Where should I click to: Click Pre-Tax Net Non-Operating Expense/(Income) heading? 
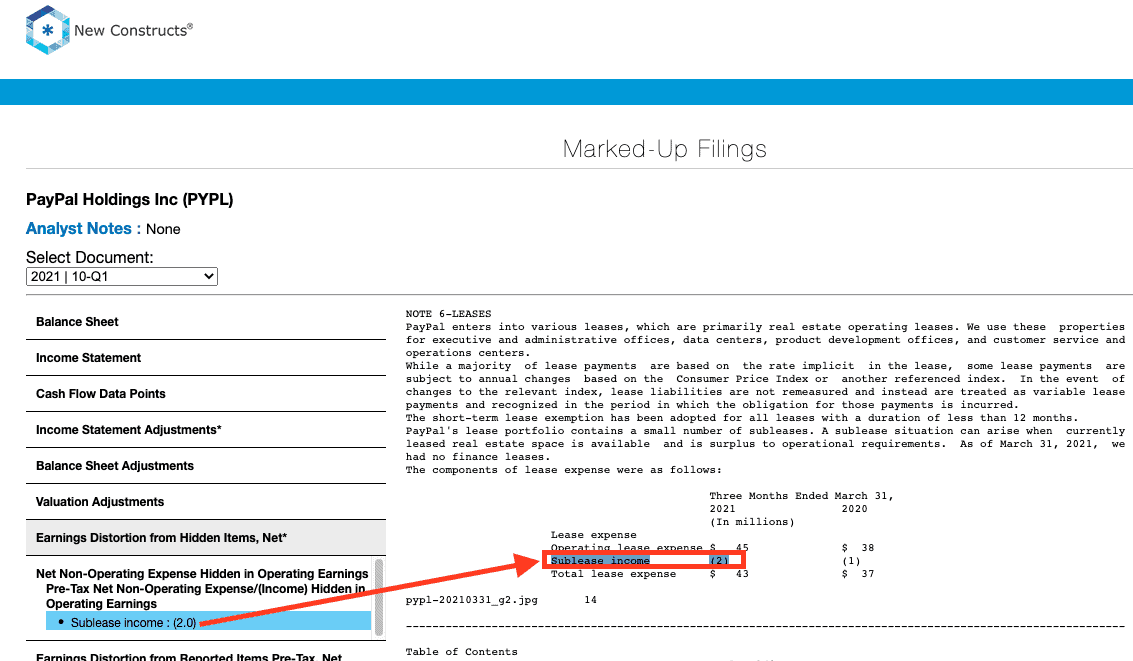(x=205, y=596)
